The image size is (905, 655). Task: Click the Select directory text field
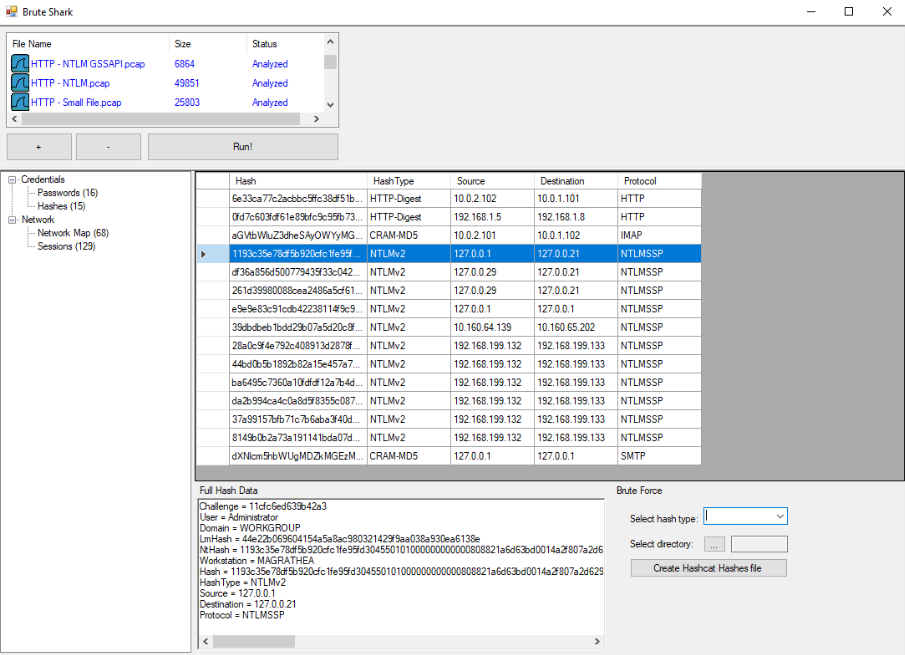[x=759, y=545]
